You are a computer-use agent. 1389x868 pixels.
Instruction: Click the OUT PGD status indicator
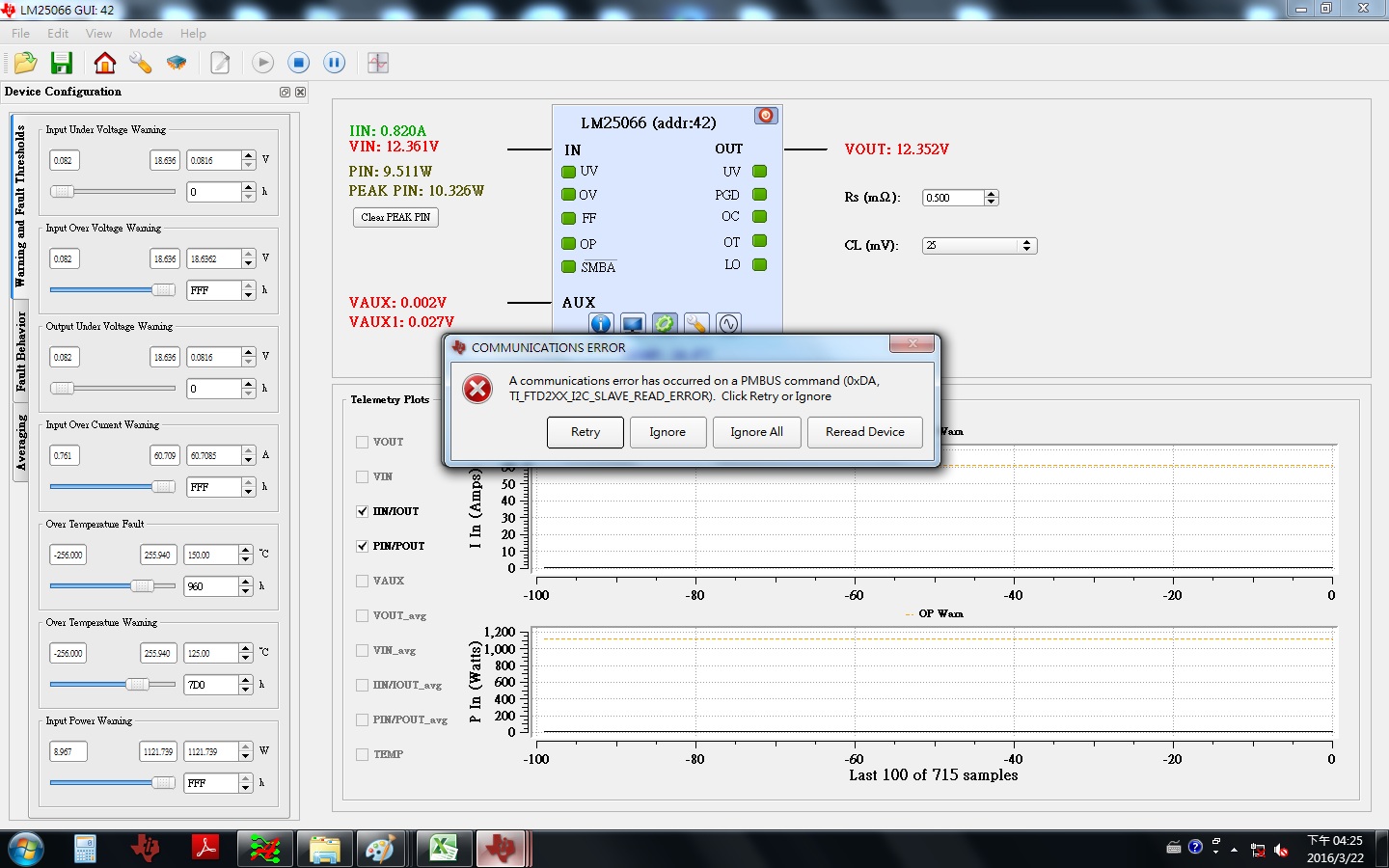click(759, 194)
